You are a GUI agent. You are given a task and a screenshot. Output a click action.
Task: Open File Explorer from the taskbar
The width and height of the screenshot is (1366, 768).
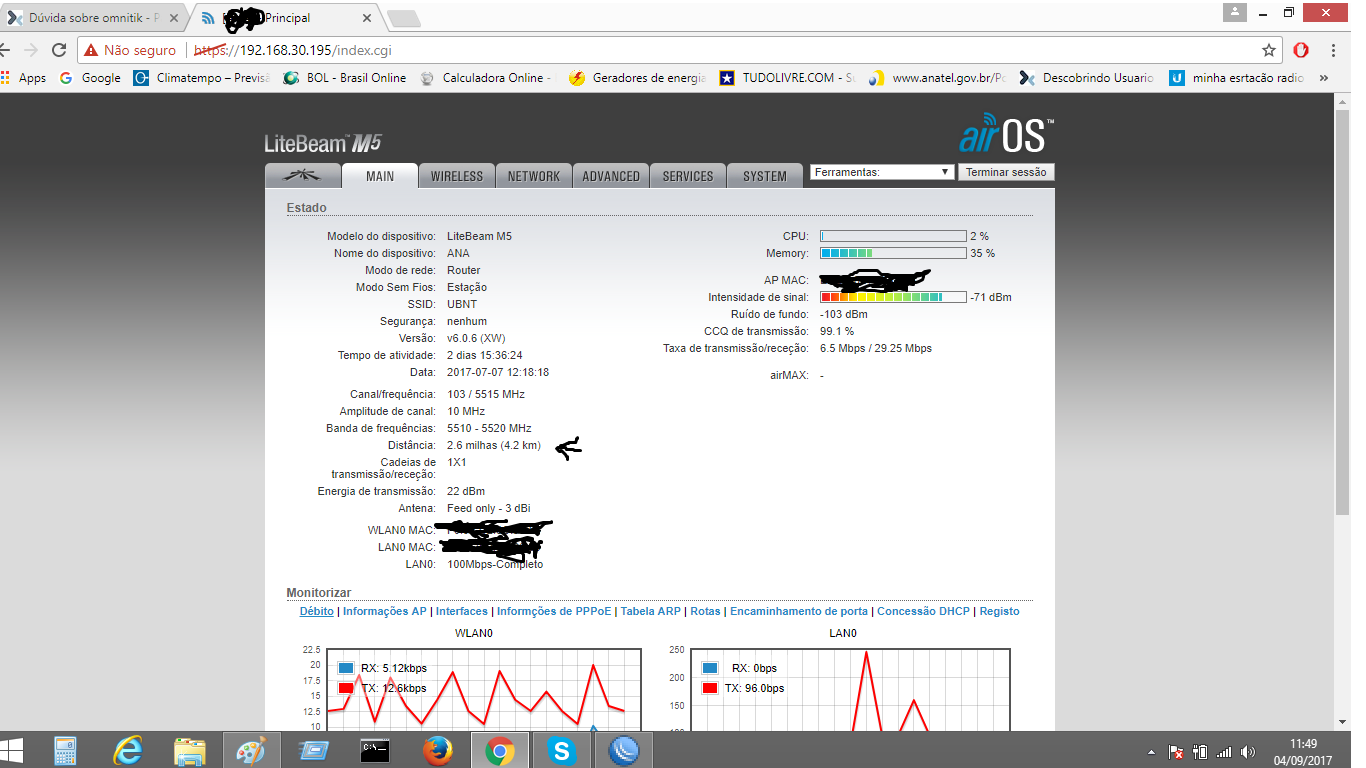pos(190,751)
